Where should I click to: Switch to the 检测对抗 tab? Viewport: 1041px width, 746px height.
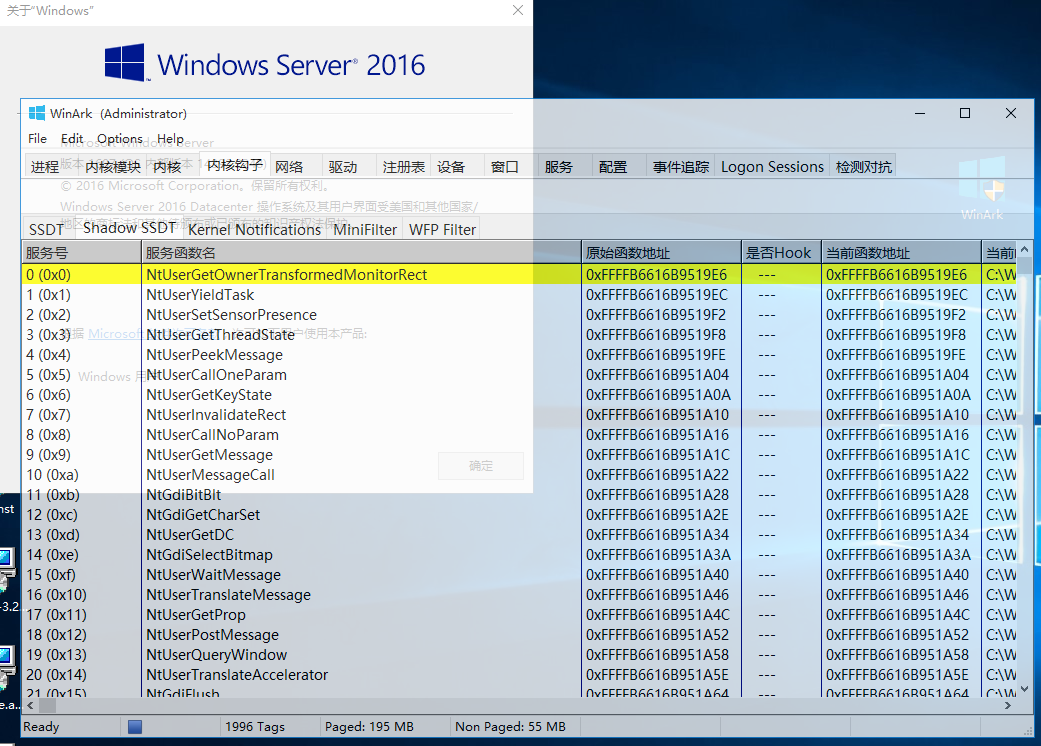863,167
